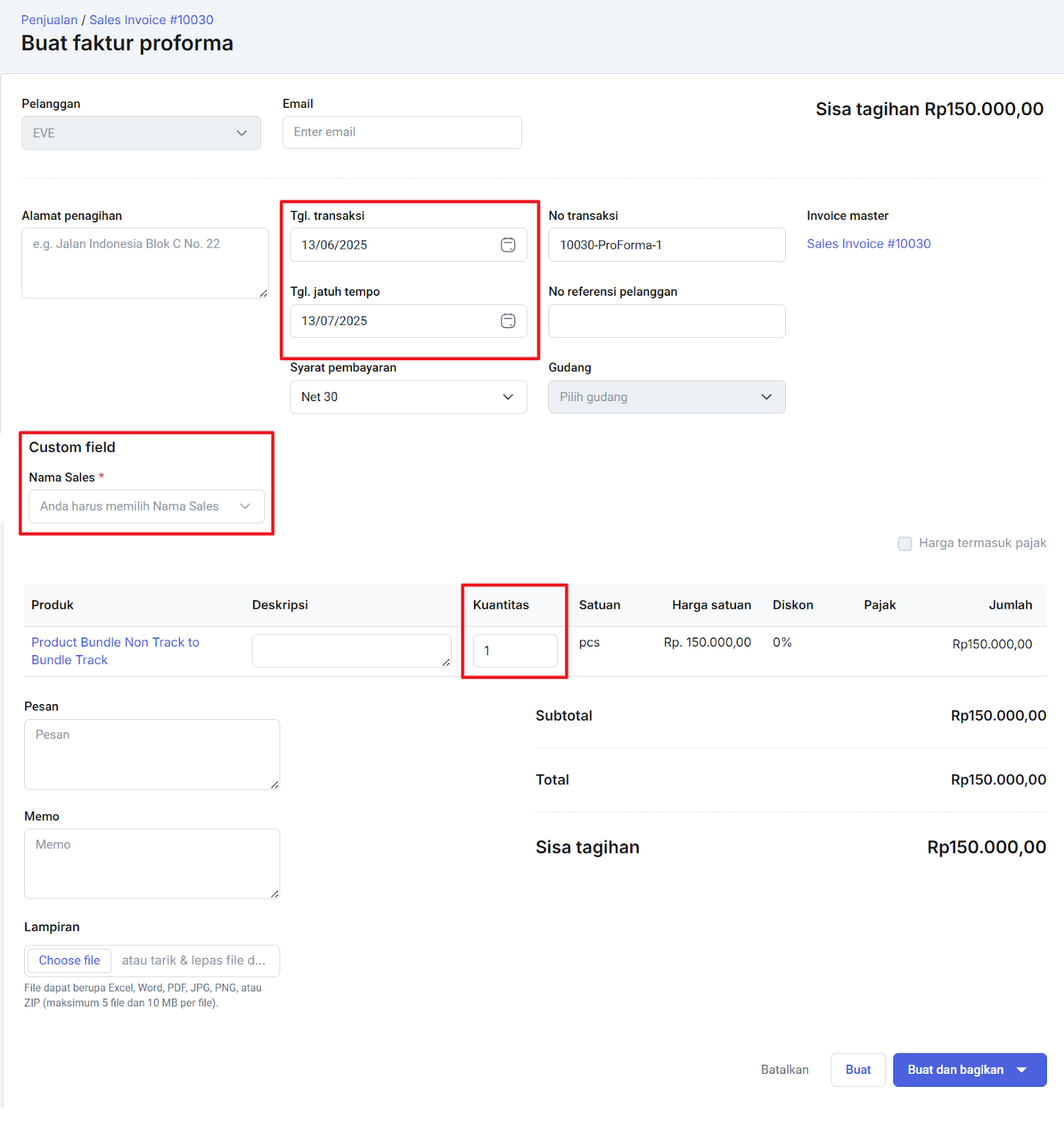Enable the Harga termasuk pajak checkbox

(905, 543)
